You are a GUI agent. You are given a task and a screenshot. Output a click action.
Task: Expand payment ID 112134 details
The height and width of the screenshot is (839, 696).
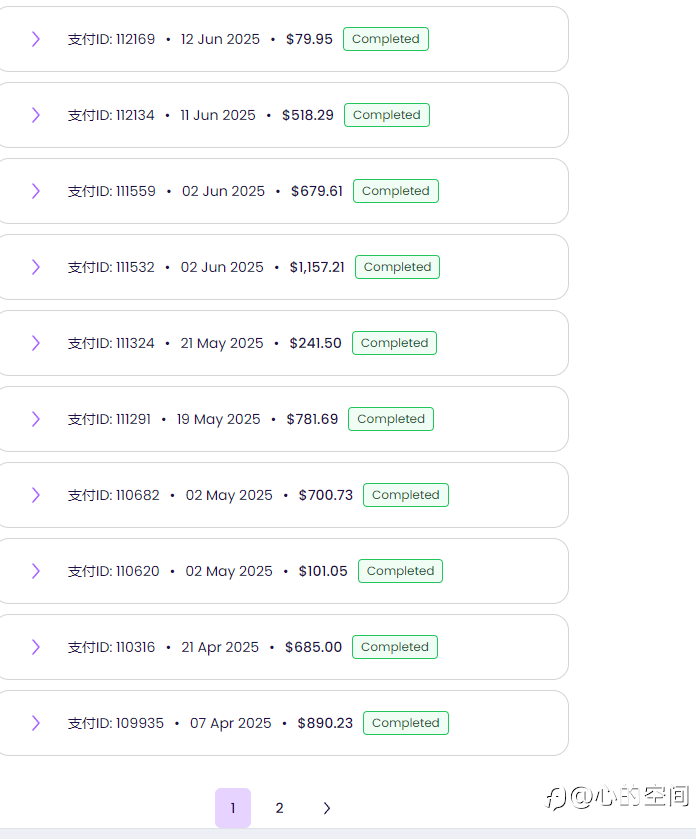coord(36,115)
